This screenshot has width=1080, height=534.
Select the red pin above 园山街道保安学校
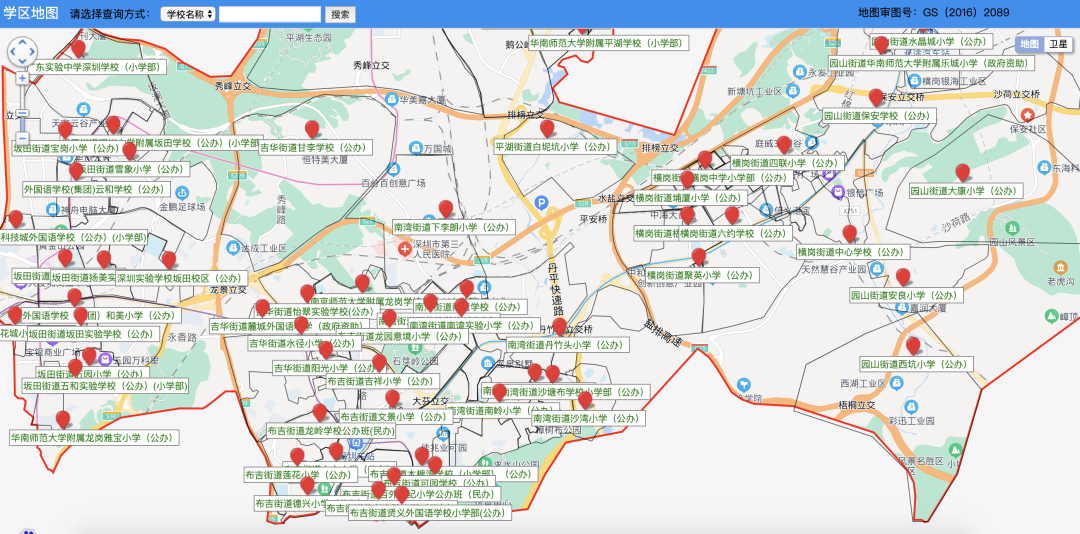pos(875,98)
